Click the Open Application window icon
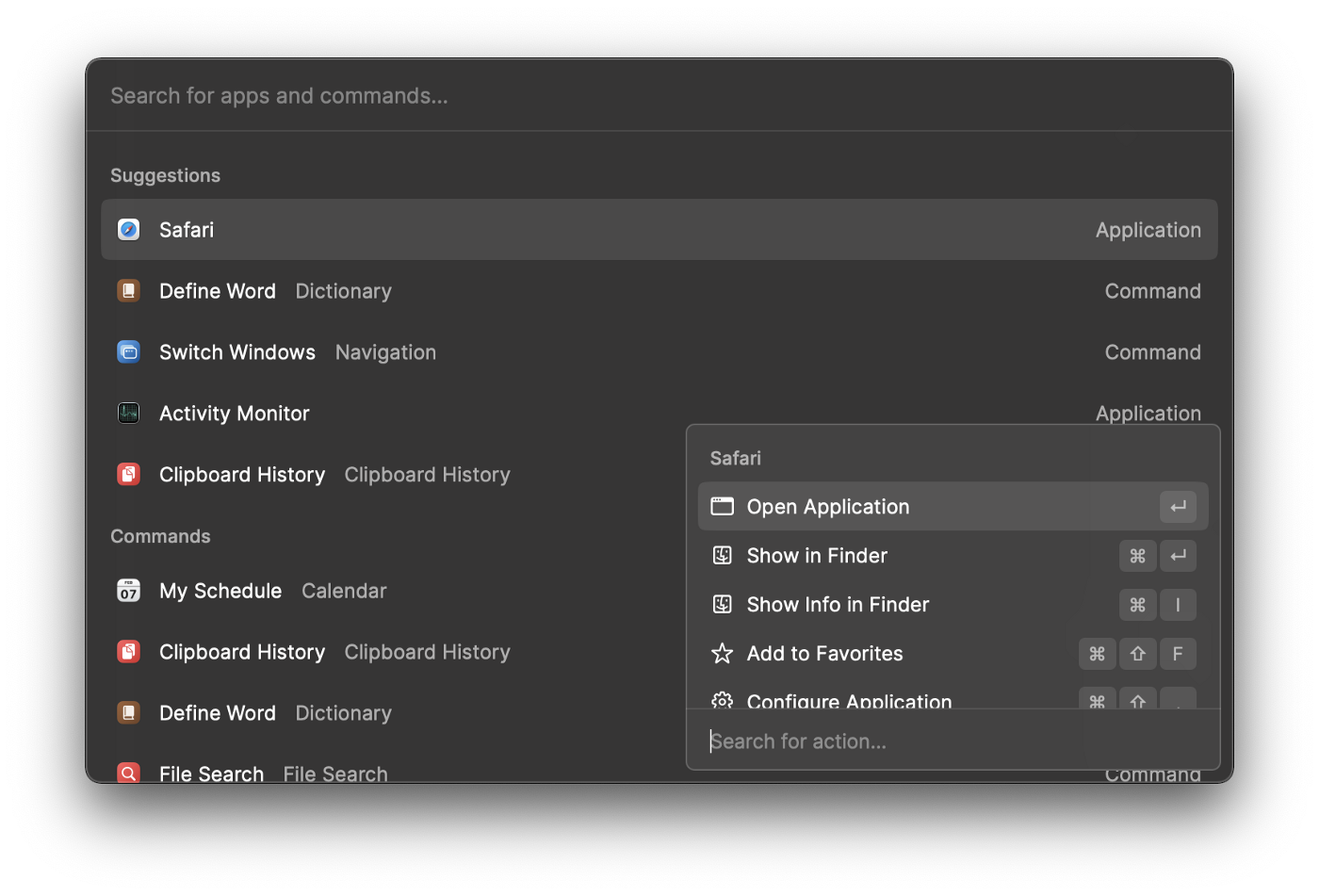This screenshot has width=1319, height=896. [x=723, y=507]
